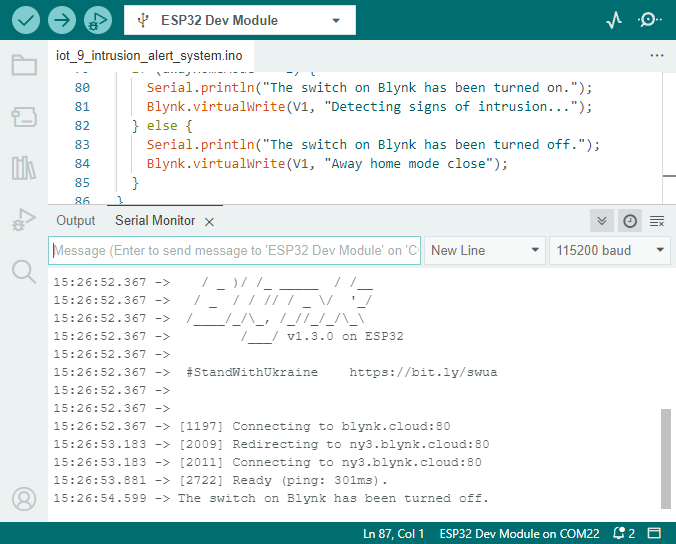Toggle bottom panel icon in status bar
This screenshot has width=676, height=544.
point(654,533)
